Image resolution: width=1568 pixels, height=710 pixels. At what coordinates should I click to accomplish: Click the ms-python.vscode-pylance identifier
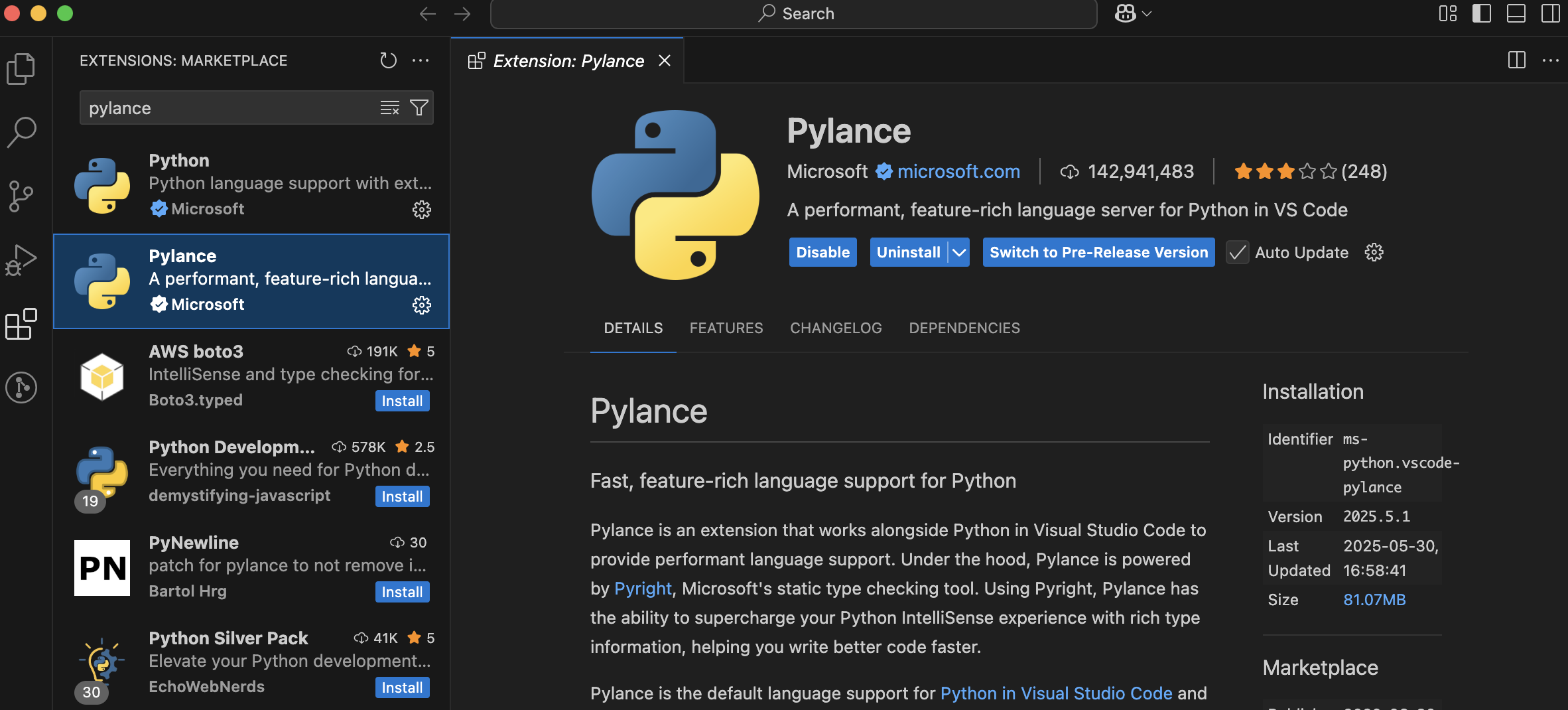pyautogui.click(x=1401, y=463)
